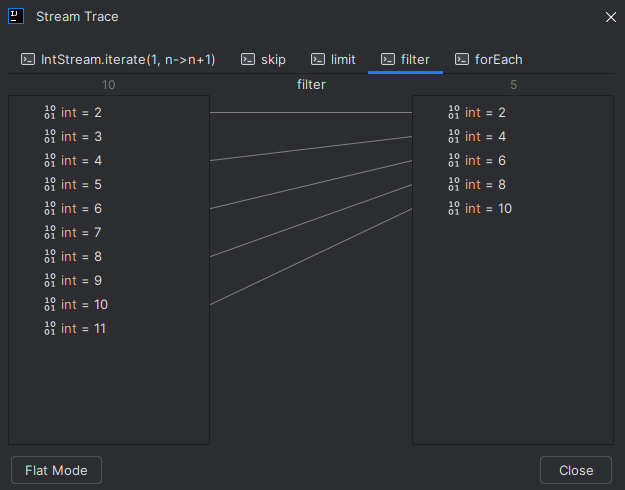
Task: Click the console icon on limit tab
Action: 318,59
